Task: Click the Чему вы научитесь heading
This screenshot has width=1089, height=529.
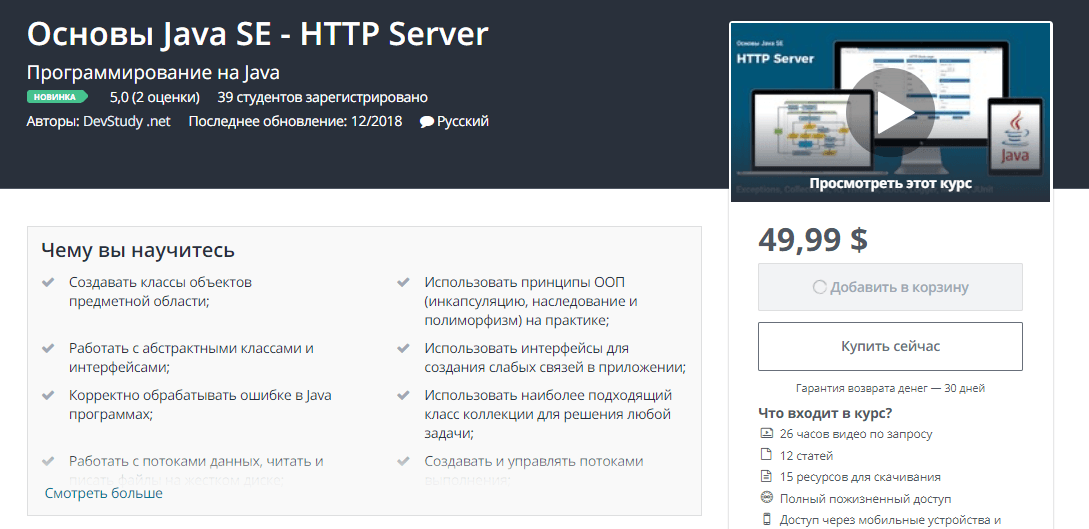Action: pyautogui.click(x=138, y=250)
